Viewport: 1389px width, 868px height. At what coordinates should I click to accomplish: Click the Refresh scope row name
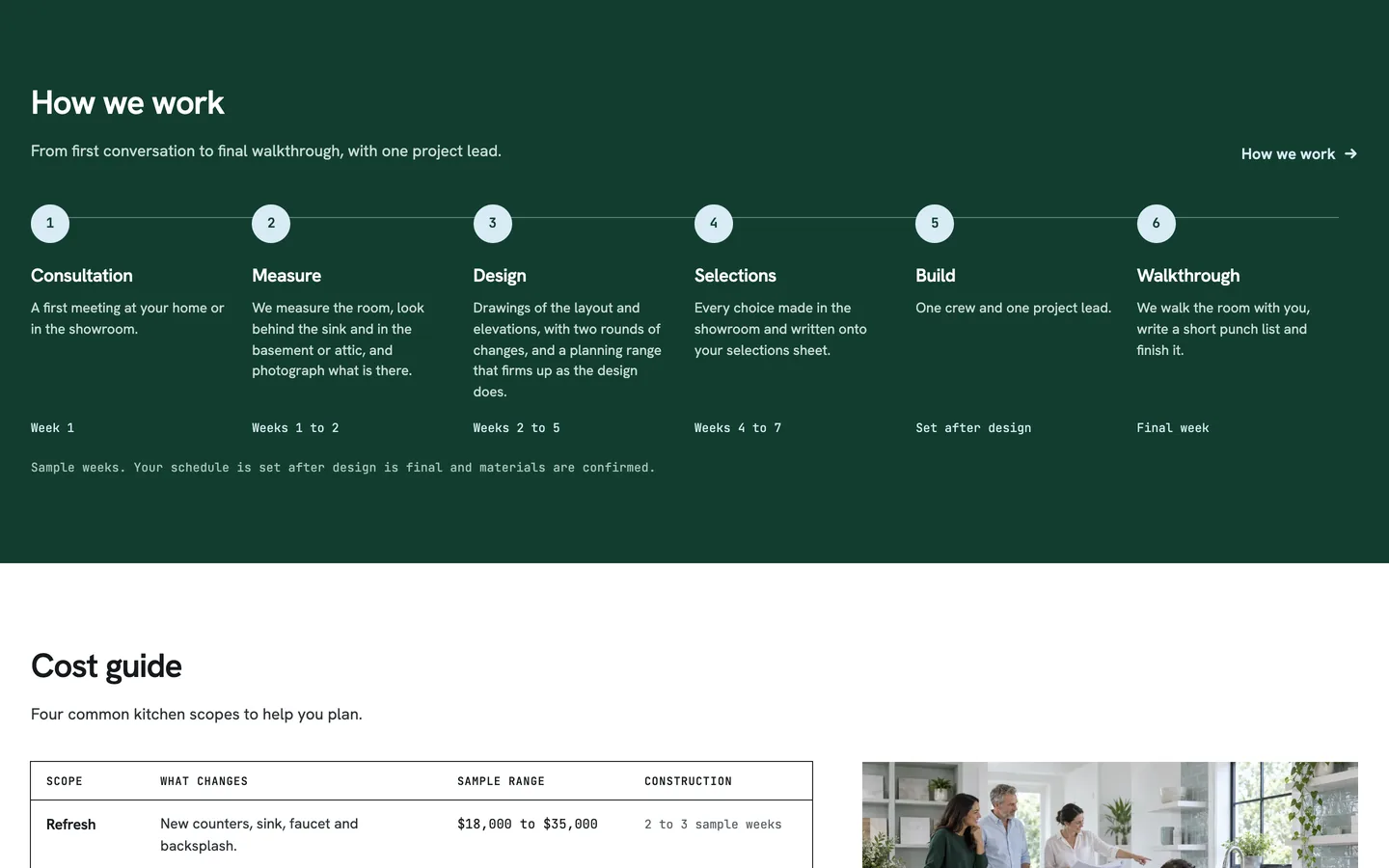[71, 825]
